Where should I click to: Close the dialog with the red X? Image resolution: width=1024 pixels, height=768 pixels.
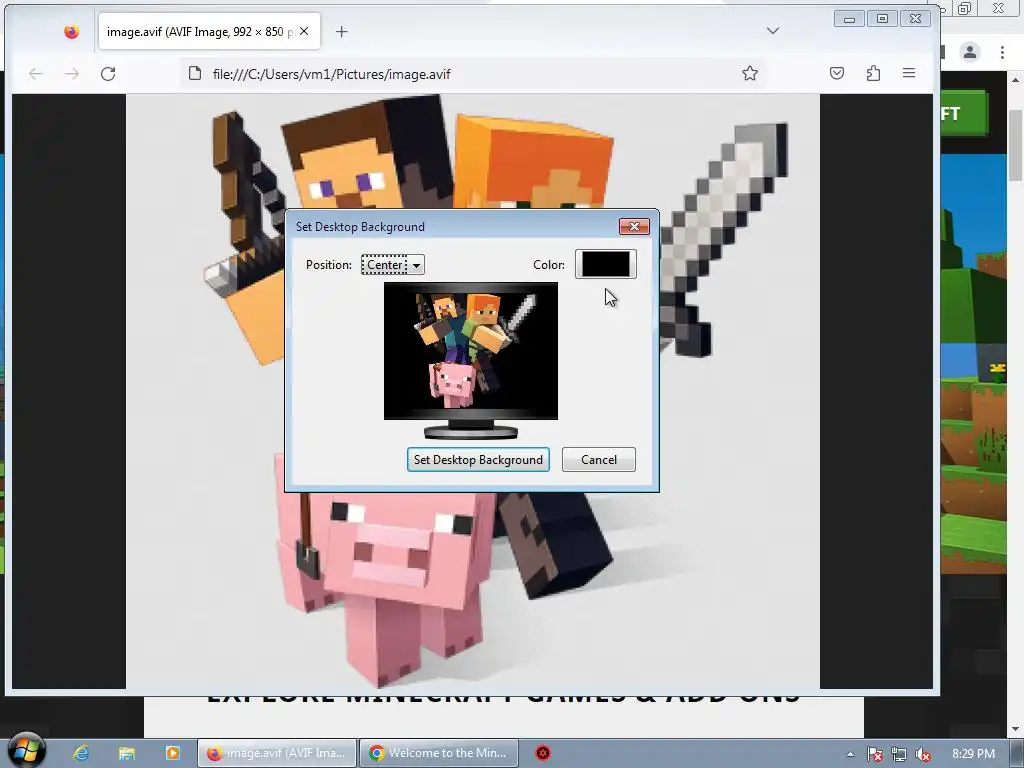634,227
